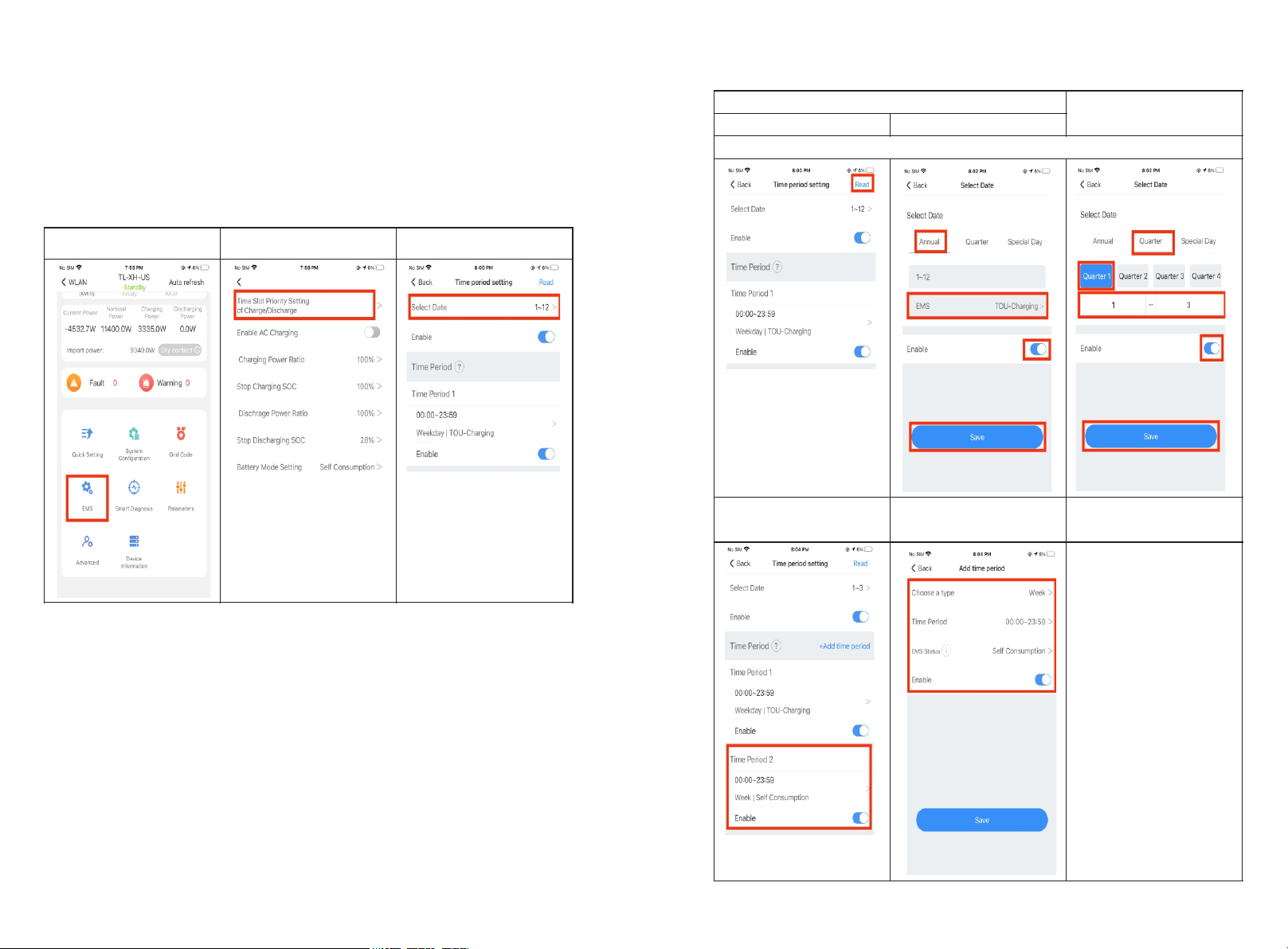Open Charging Power Ratio 100% row

309,360
